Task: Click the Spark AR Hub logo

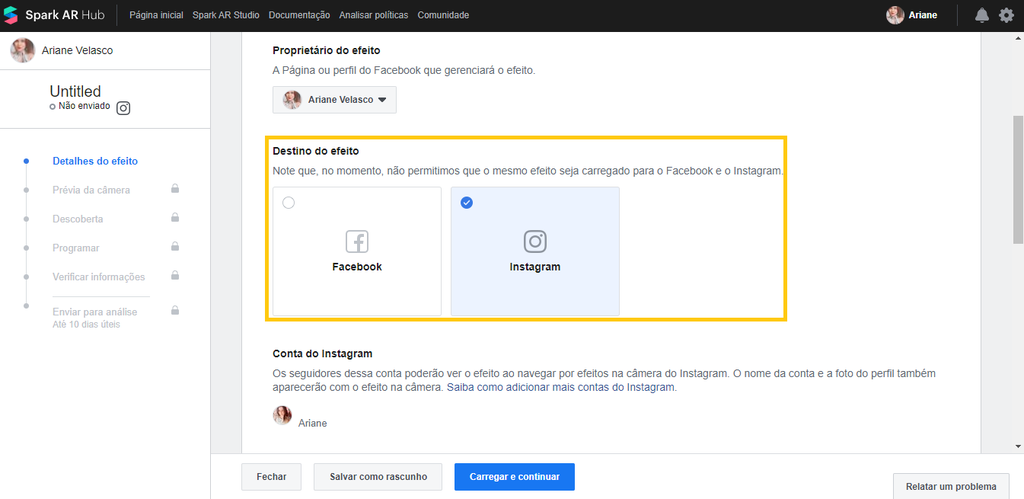Action: 54,15
